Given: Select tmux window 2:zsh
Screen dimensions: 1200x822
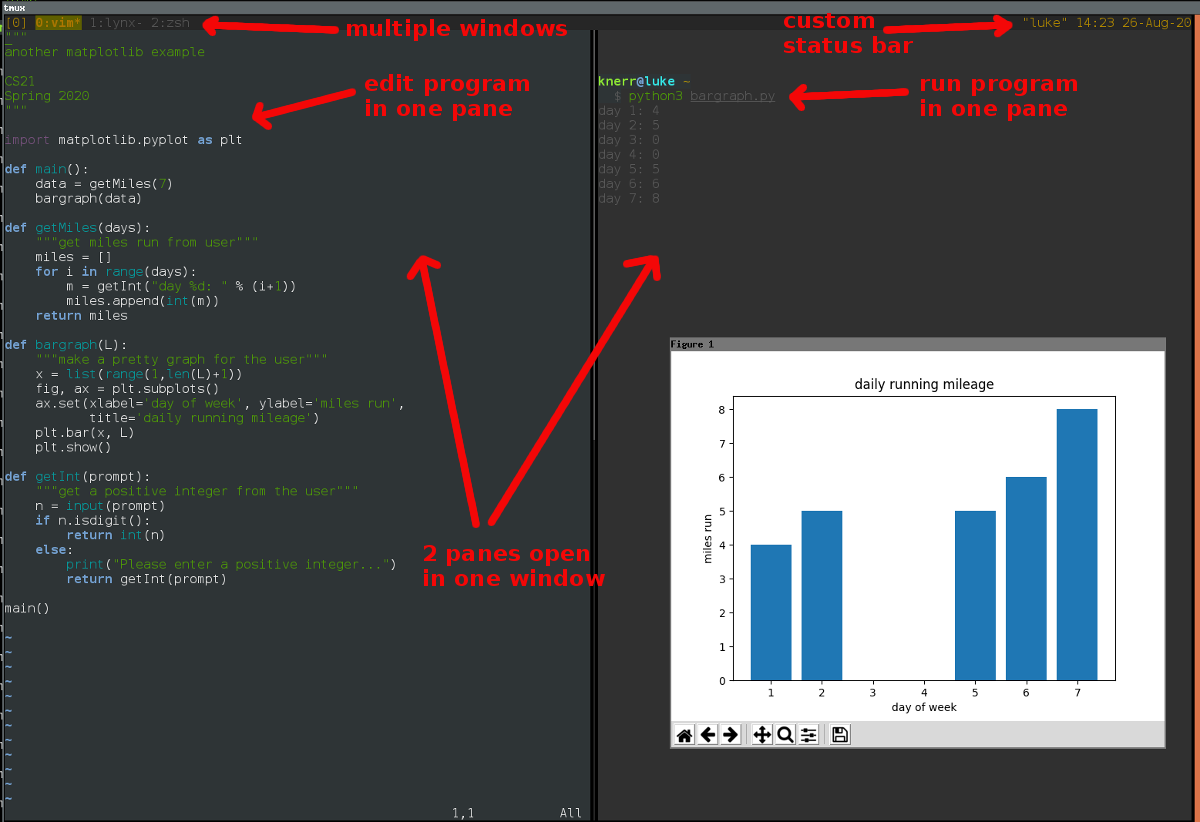Looking at the screenshot, I should (x=170, y=22).
